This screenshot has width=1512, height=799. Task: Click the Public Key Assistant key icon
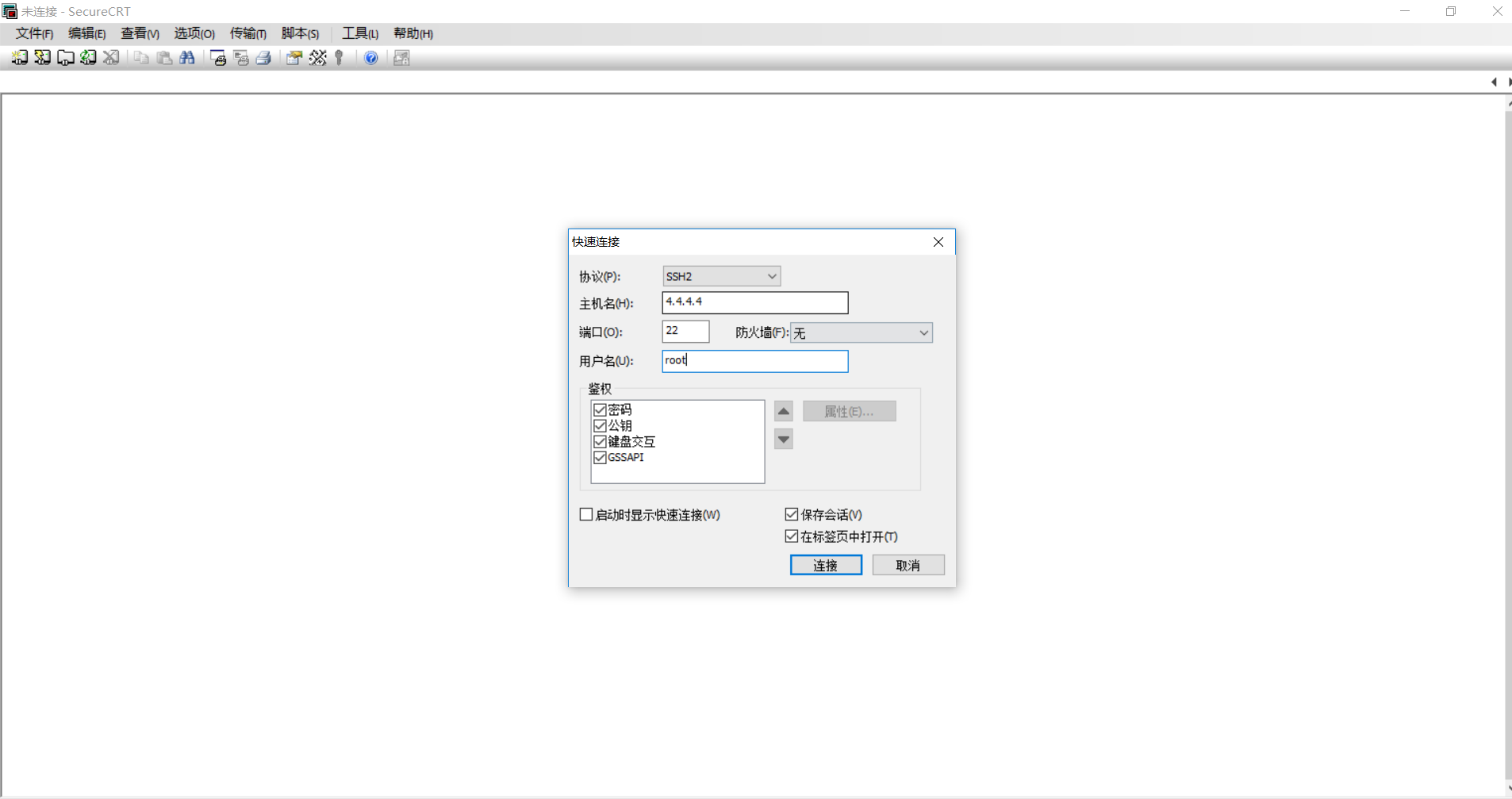pos(340,58)
